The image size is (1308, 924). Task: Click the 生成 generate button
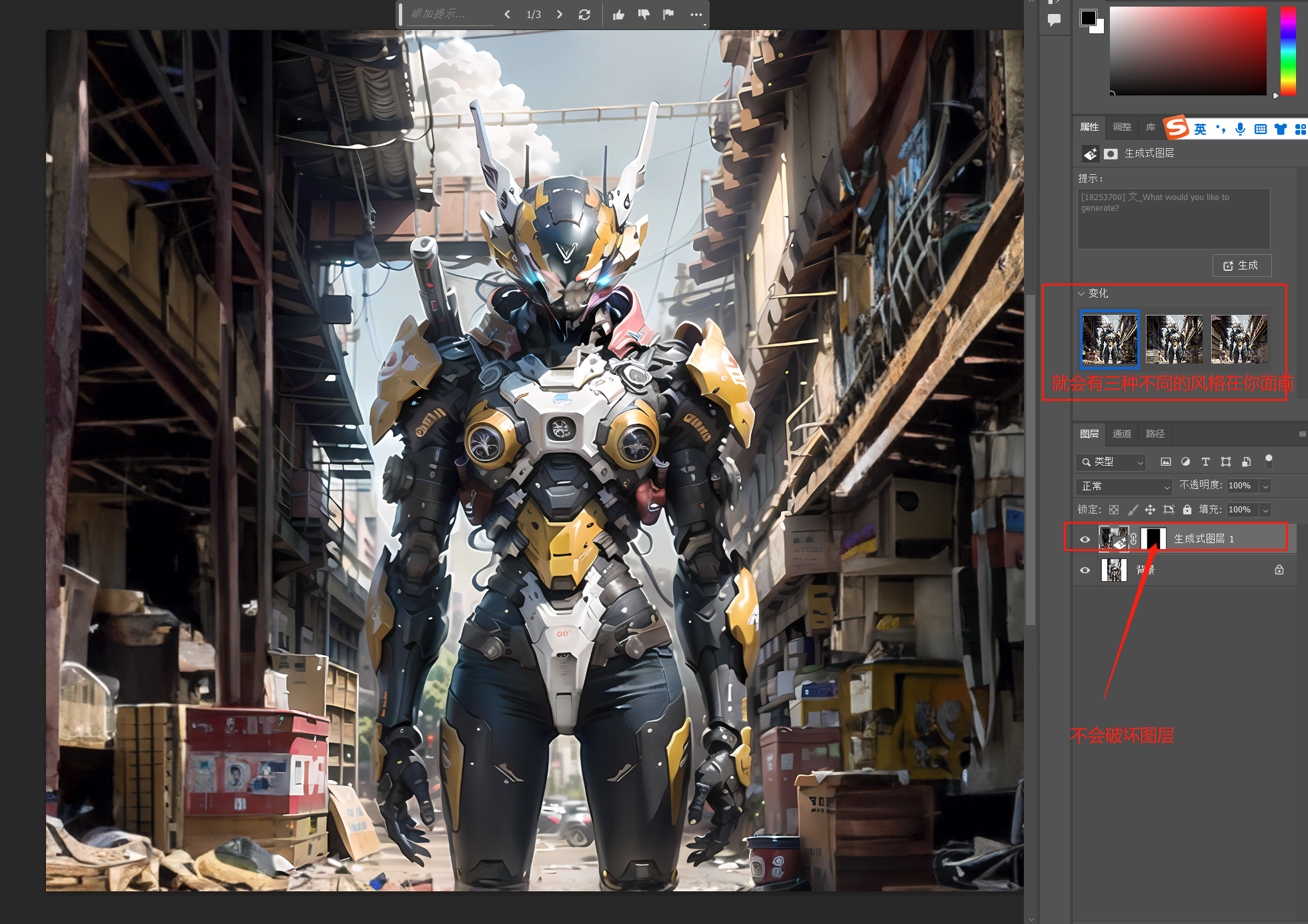(1241, 266)
